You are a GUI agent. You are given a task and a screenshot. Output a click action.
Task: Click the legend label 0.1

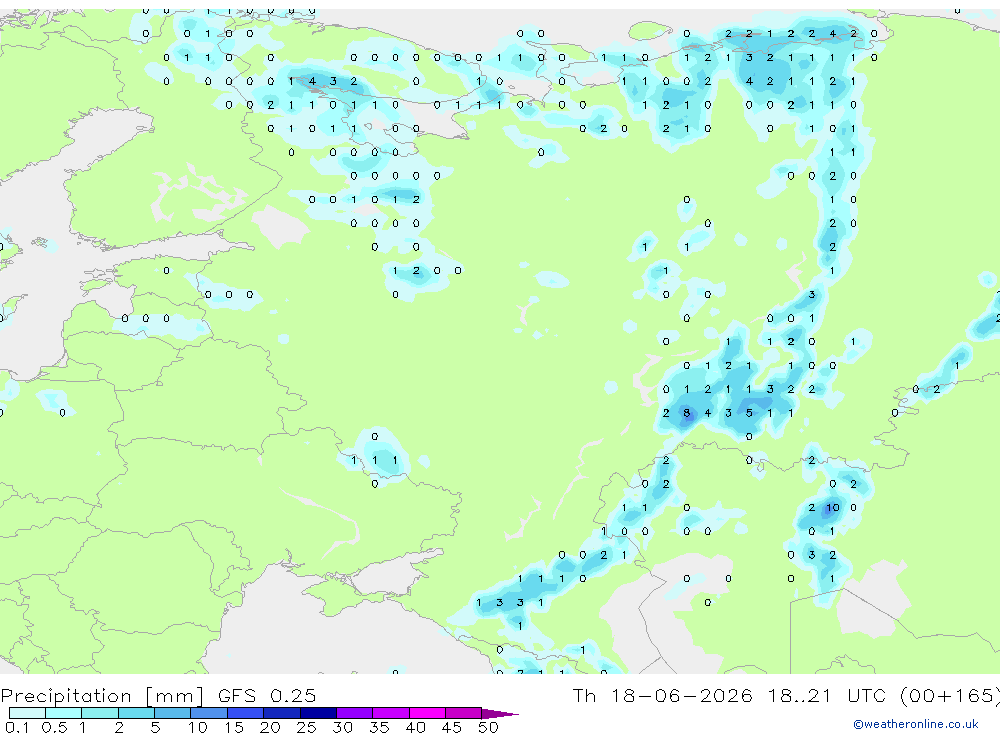[x=17, y=727]
